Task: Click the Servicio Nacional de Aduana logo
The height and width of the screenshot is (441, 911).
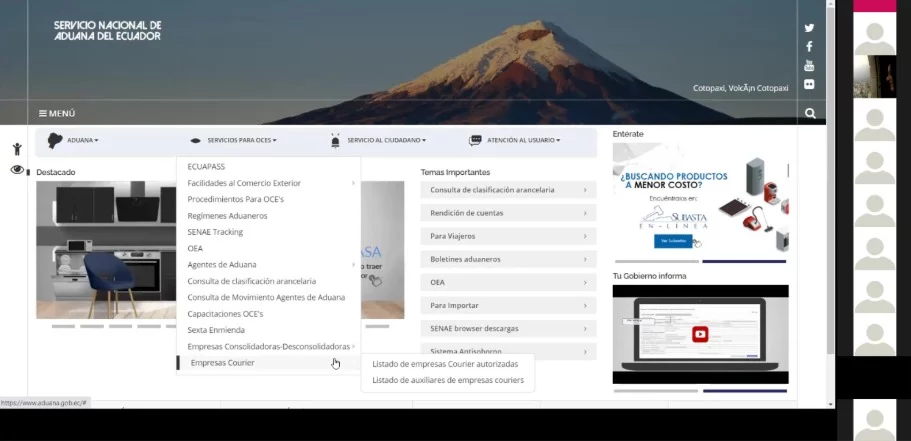Action: pyautogui.click(x=107, y=30)
